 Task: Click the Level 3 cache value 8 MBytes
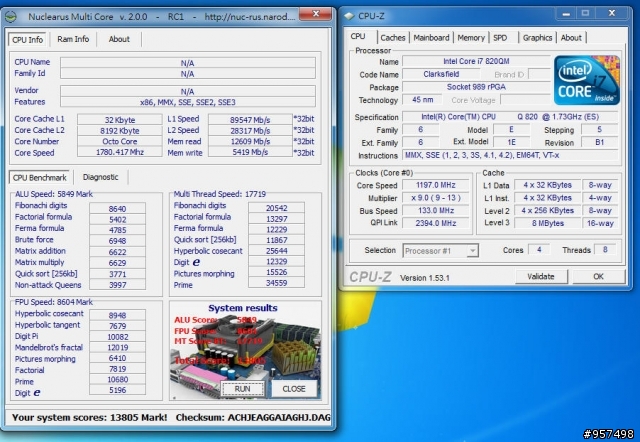[548, 223]
